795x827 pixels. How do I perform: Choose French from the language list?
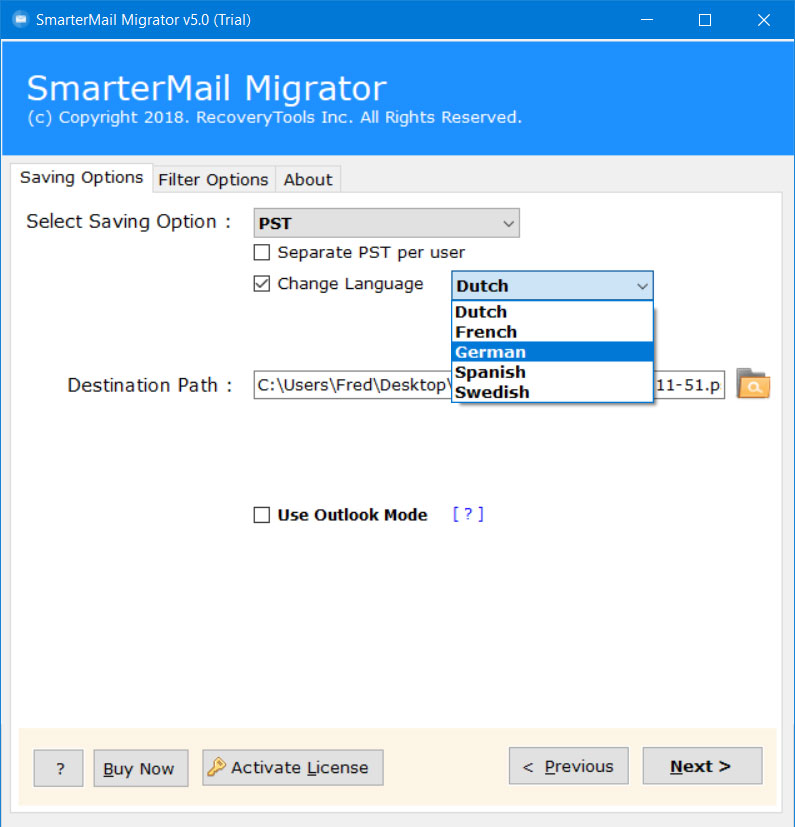(x=552, y=332)
